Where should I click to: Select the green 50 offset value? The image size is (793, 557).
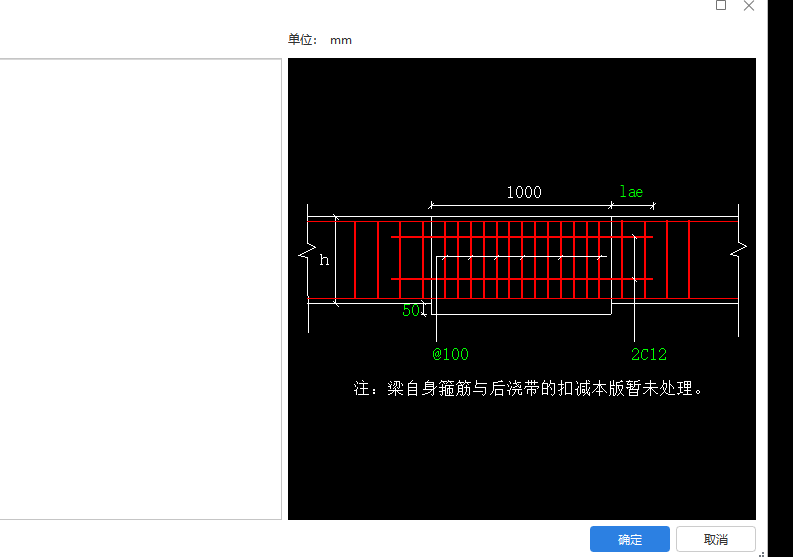coord(411,310)
